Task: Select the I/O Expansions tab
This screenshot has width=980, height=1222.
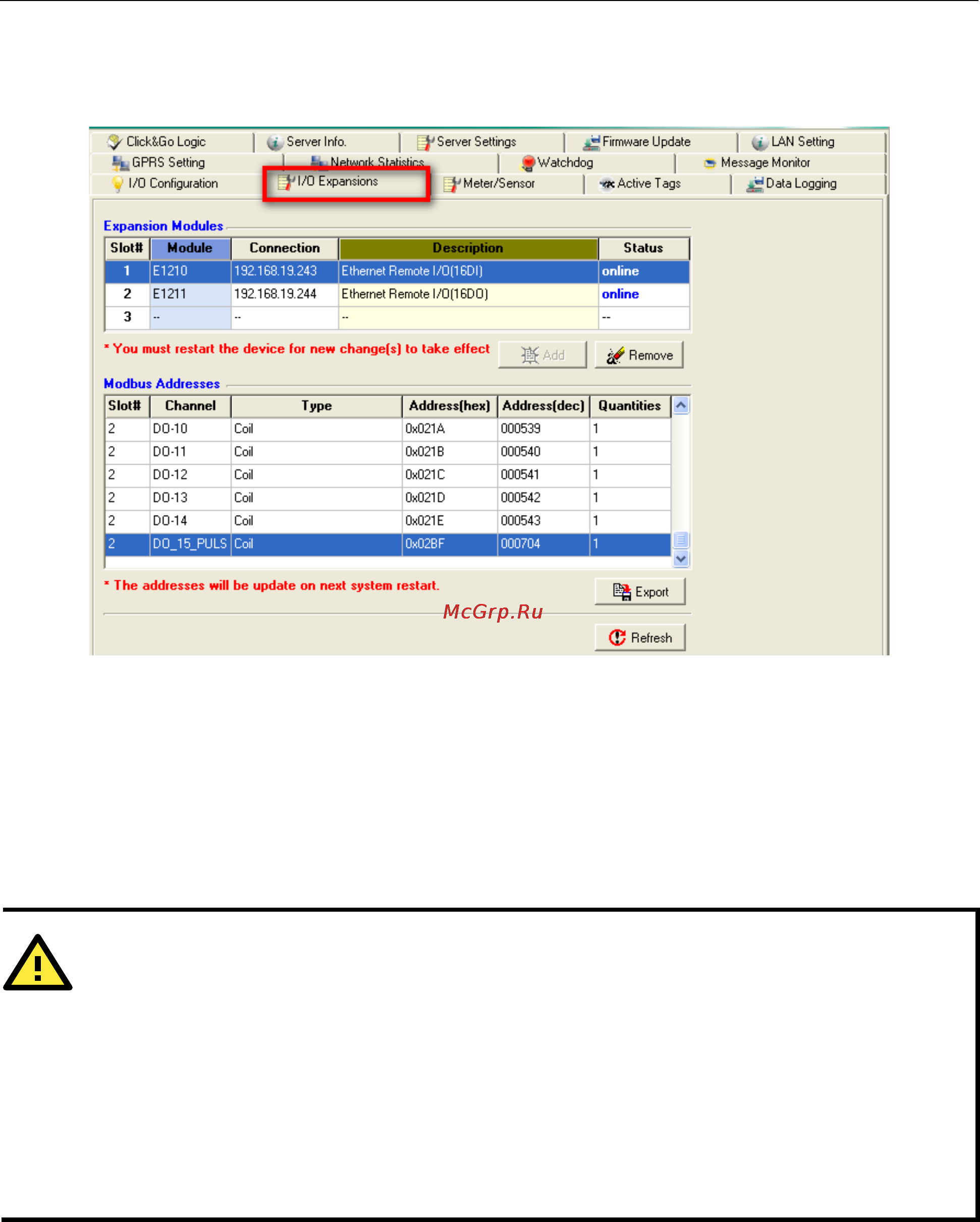Action: tap(346, 183)
